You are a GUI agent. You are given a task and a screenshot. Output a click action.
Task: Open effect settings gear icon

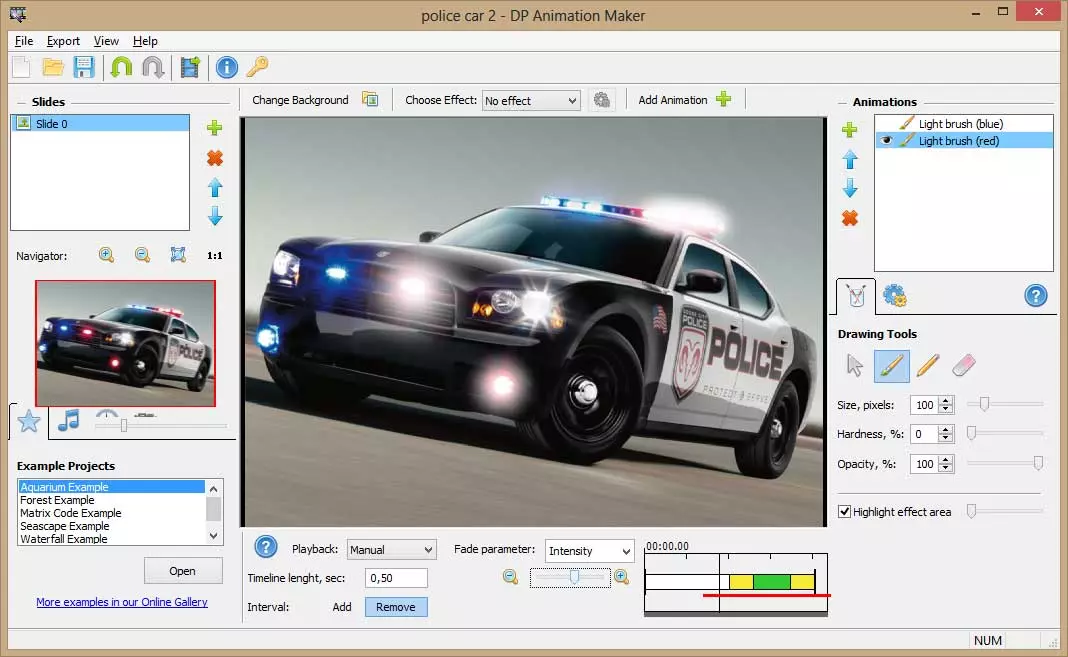point(601,100)
